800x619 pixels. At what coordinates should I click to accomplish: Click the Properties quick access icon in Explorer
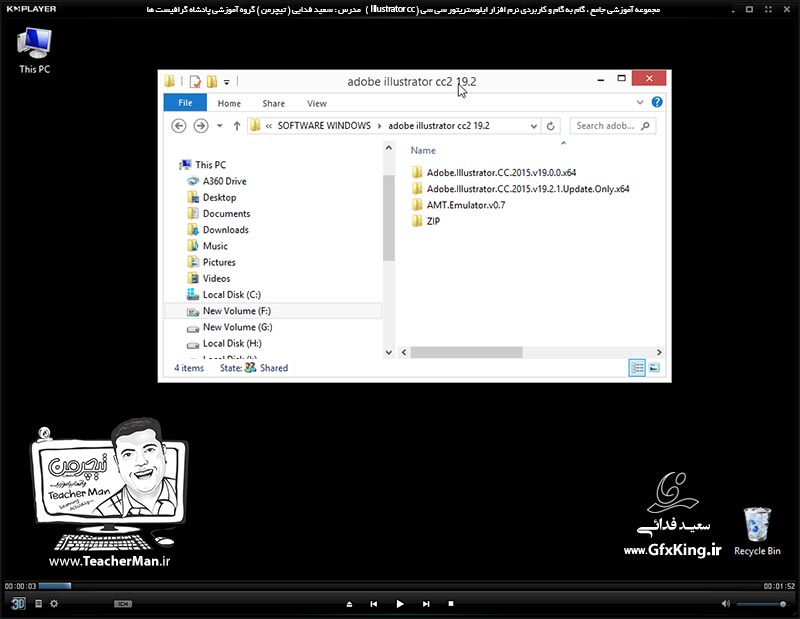click(195, 81)
